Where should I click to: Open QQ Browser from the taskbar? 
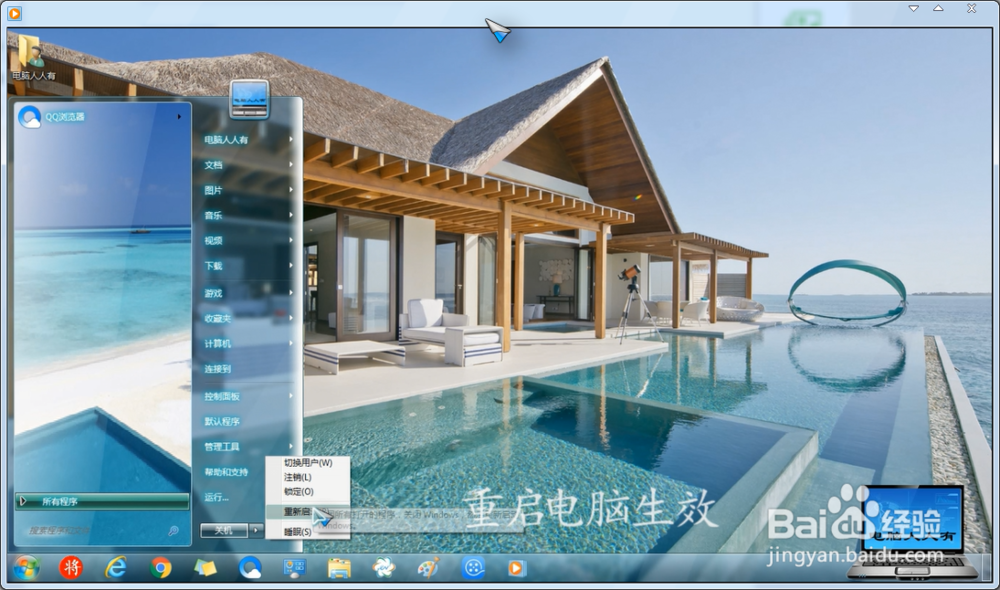249,568
